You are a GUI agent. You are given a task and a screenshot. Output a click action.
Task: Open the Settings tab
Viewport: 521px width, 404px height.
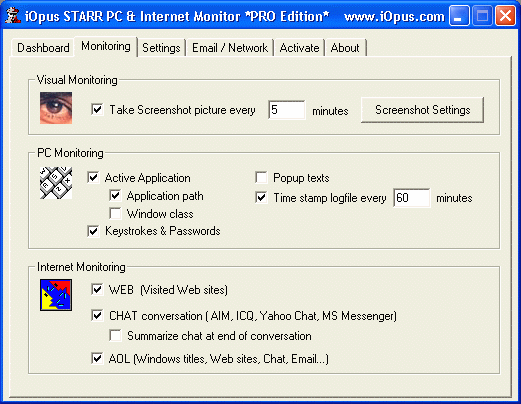[x=161, y=48]
